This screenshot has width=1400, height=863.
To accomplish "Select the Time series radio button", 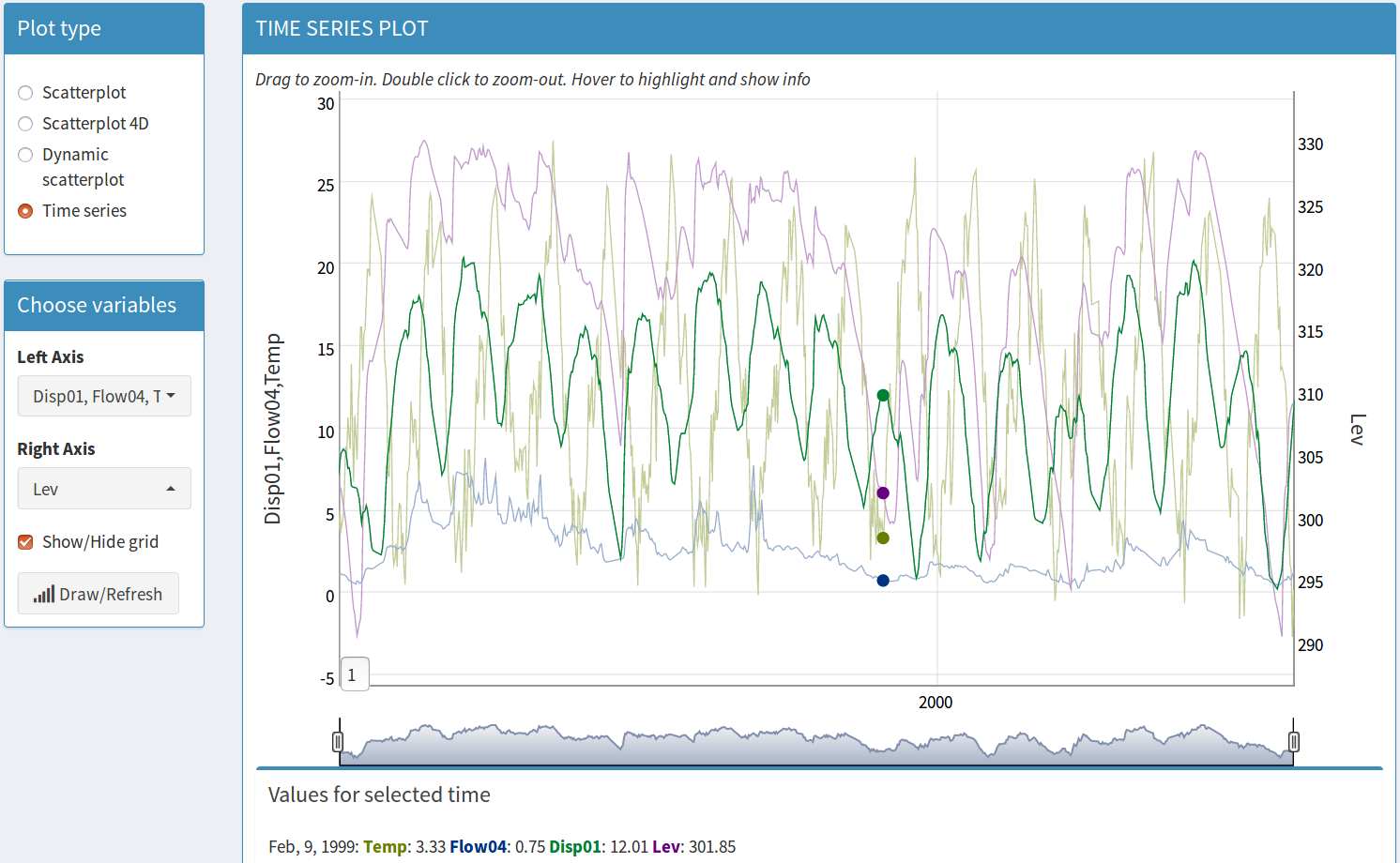I will tap(25, 211).
